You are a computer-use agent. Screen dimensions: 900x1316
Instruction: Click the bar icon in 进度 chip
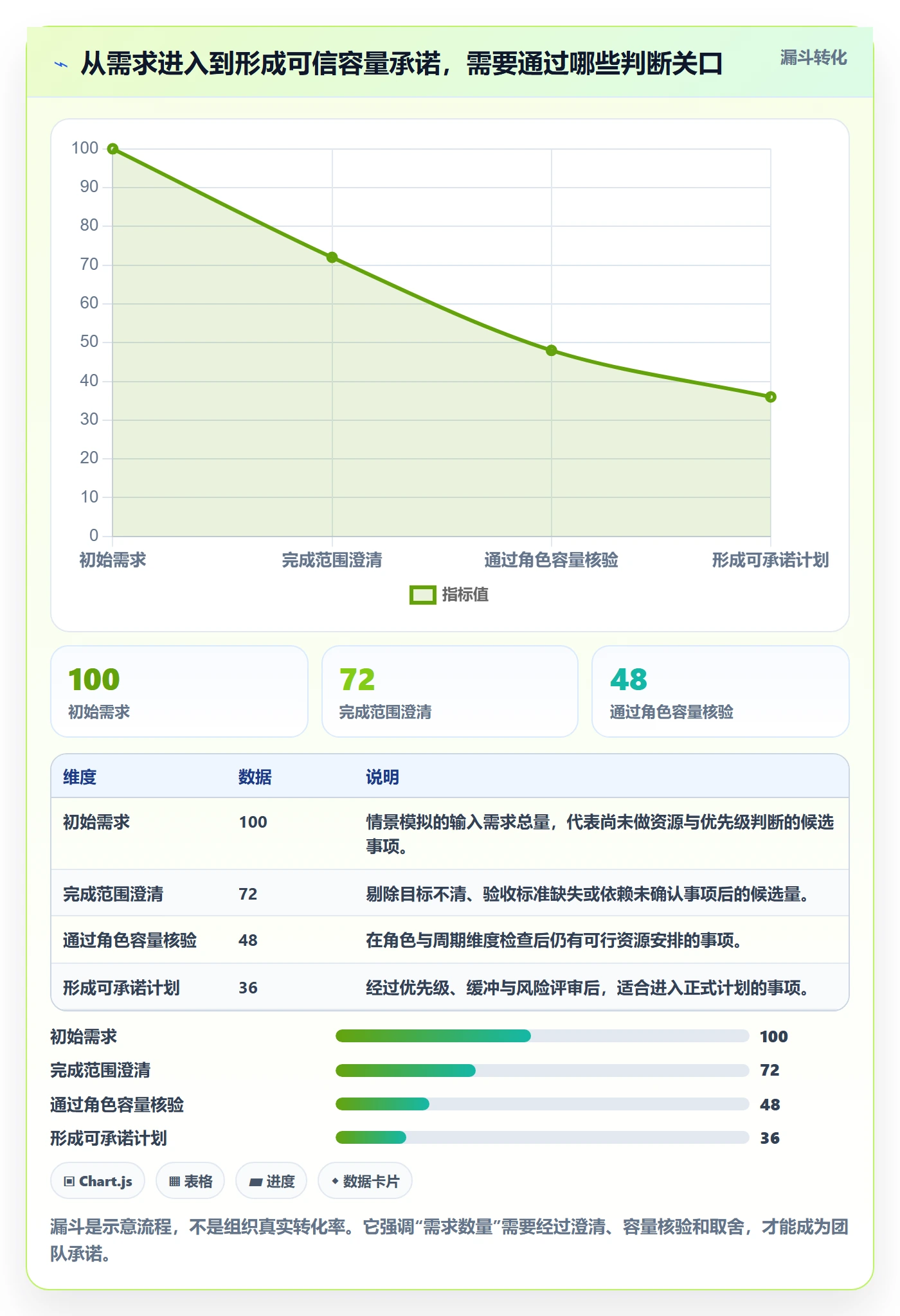click(255, 1182)
